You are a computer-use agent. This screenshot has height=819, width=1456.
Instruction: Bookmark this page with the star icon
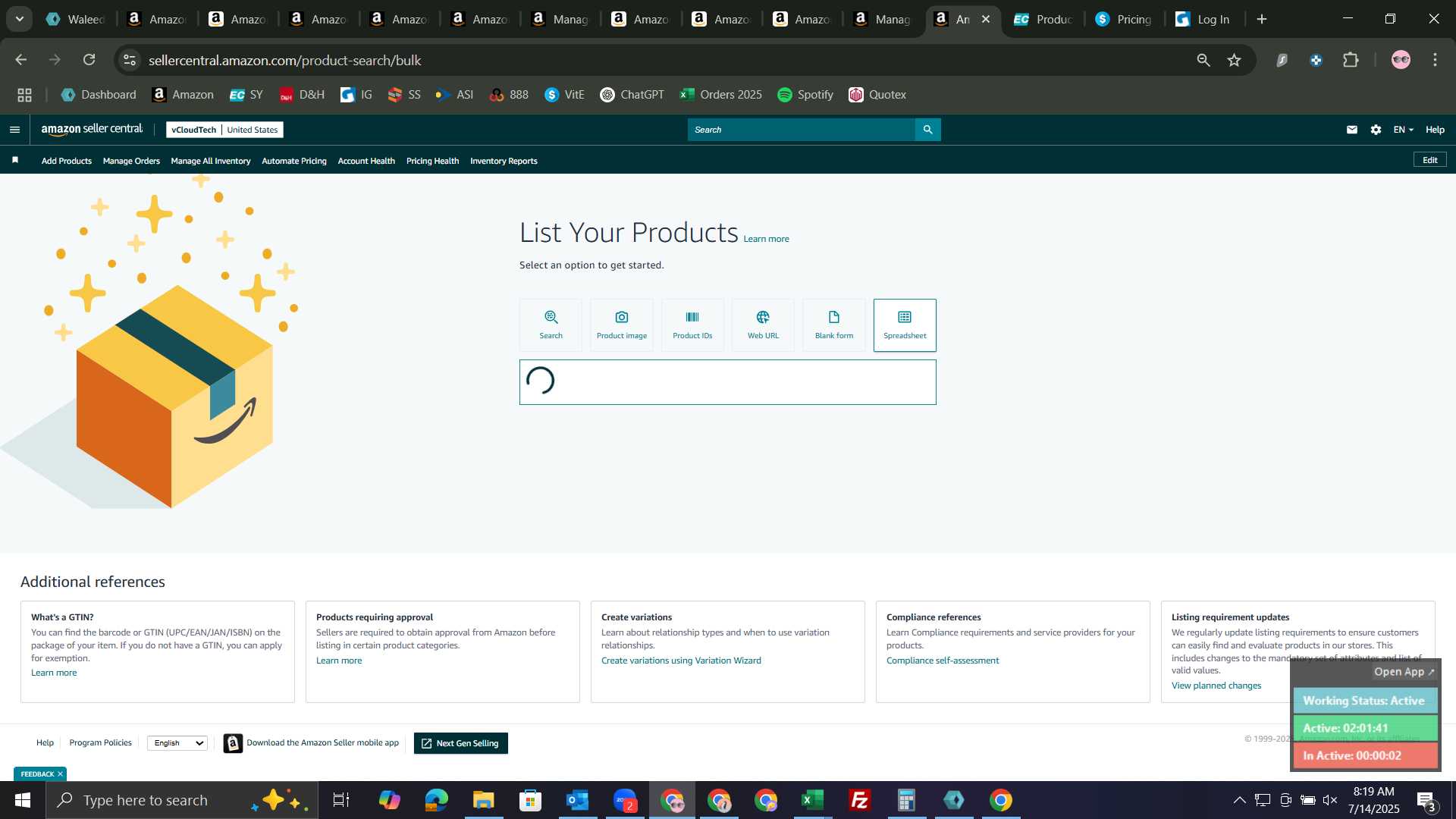[x=1234, y=60]
